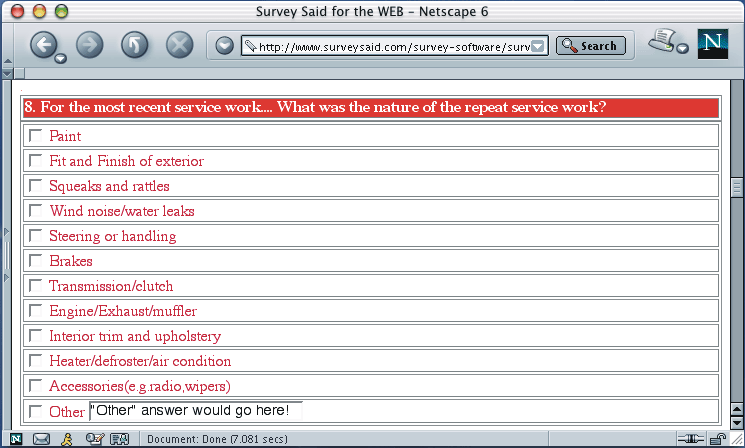Click the sidebar grippy handle on left edge

pos(7,255)
